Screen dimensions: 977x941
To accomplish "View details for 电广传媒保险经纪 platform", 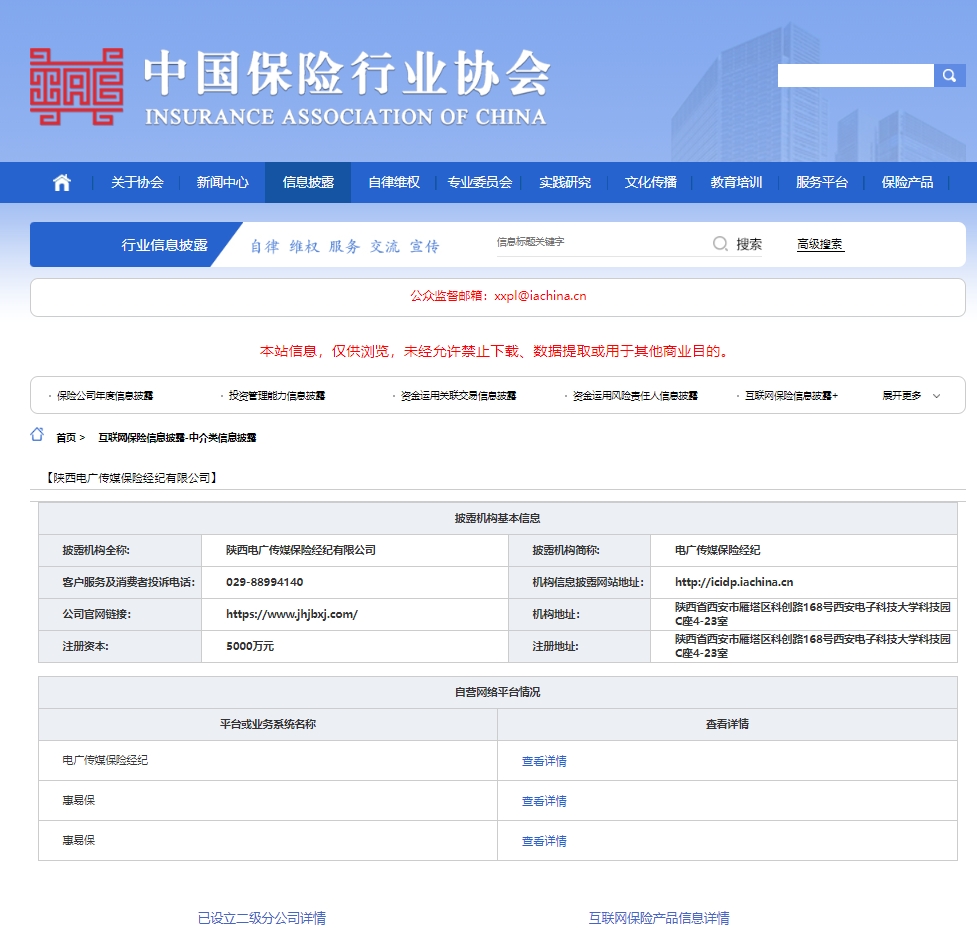I will (544, 761).
